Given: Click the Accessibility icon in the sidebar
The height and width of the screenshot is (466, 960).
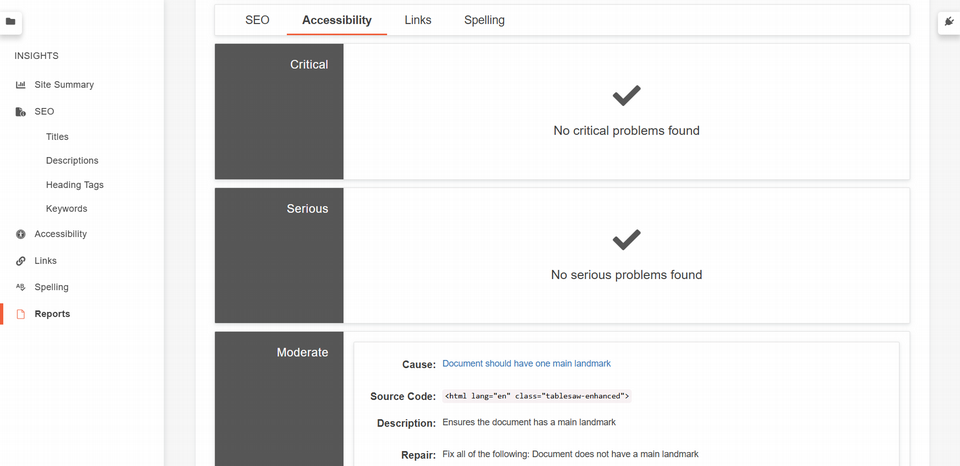Looking at the screenshot, I should click(21, 234).
